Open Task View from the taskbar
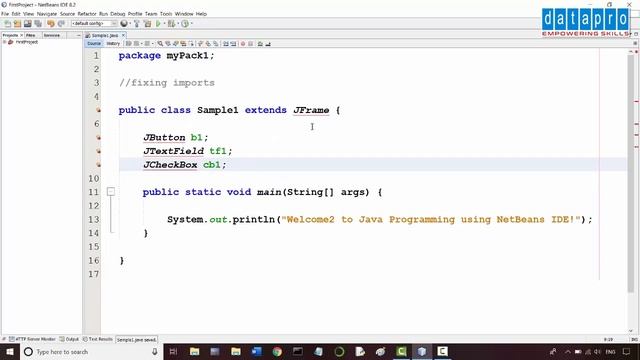 tap(173, 351)
